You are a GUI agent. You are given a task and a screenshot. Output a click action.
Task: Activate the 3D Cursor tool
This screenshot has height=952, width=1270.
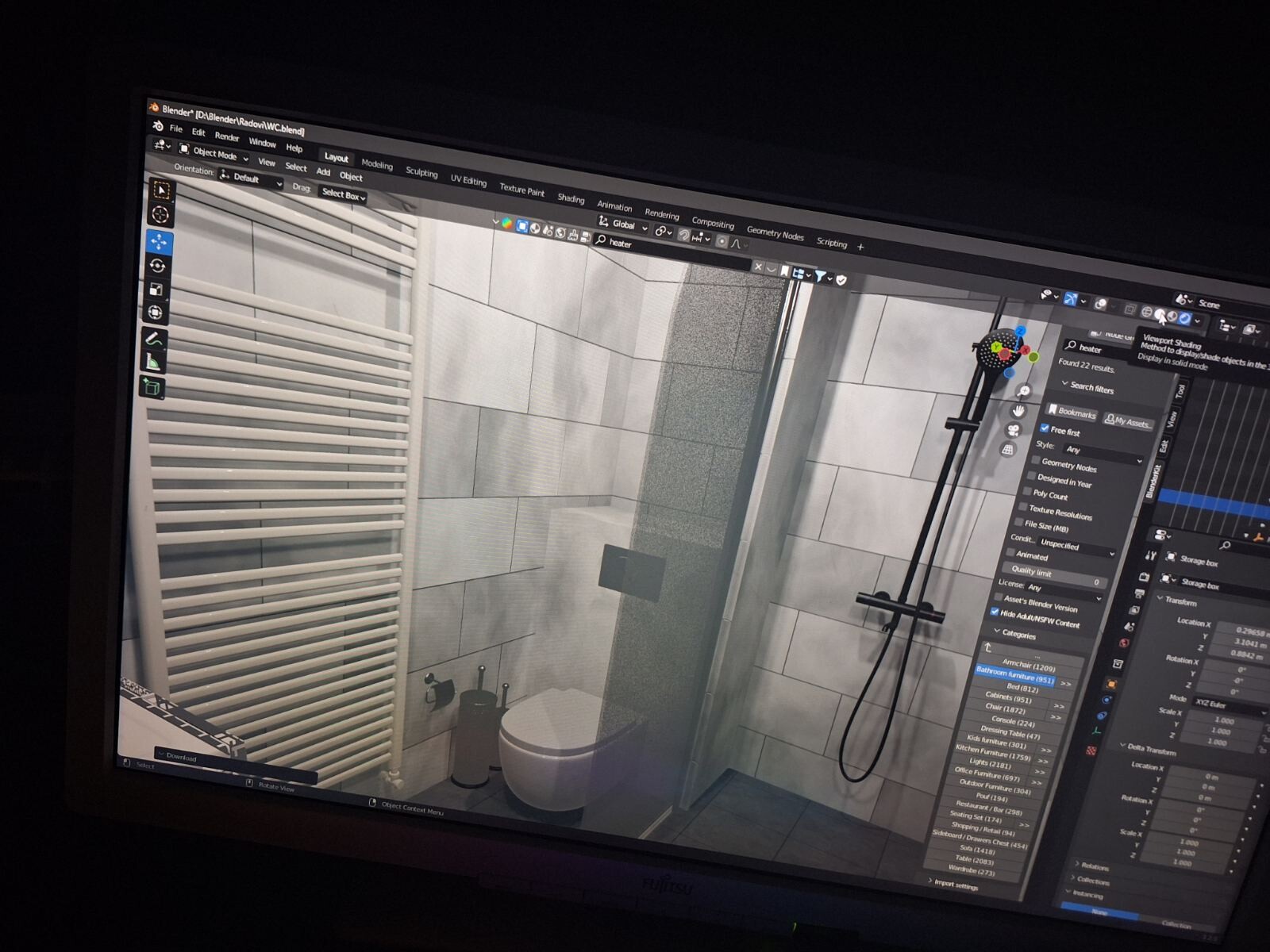160,215
